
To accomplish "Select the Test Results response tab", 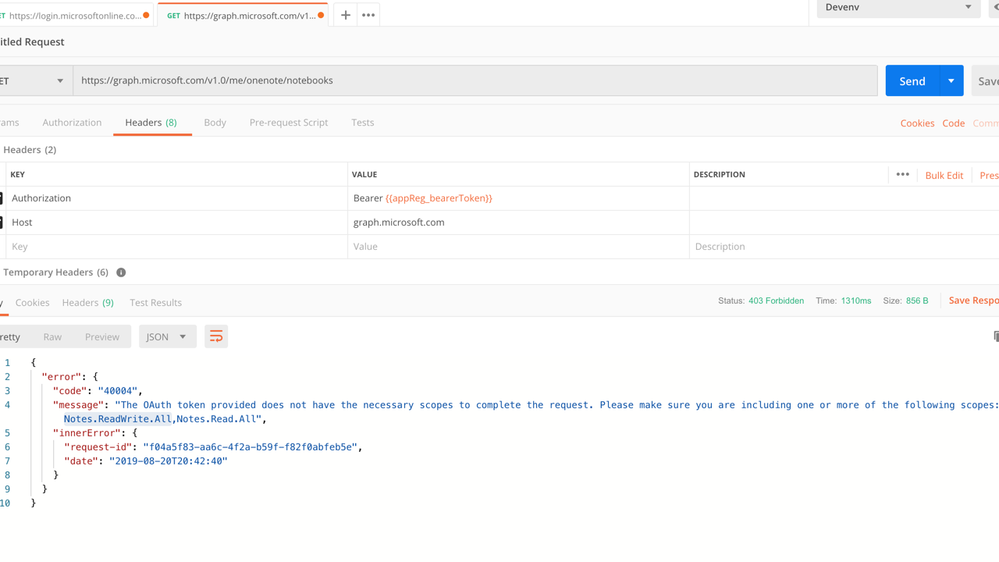I will (x=155, y=302).
